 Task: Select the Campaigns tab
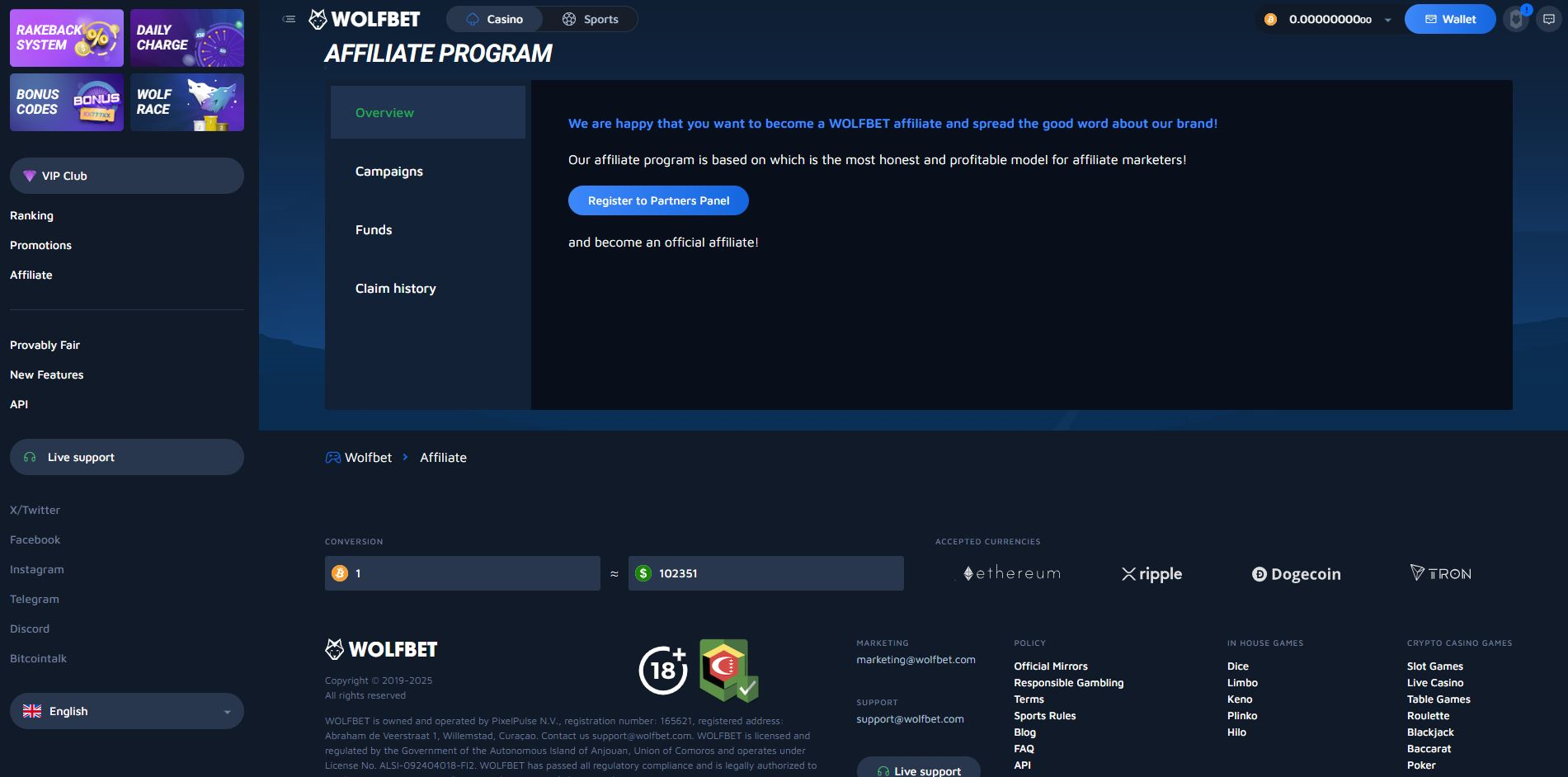pos(389,172)
